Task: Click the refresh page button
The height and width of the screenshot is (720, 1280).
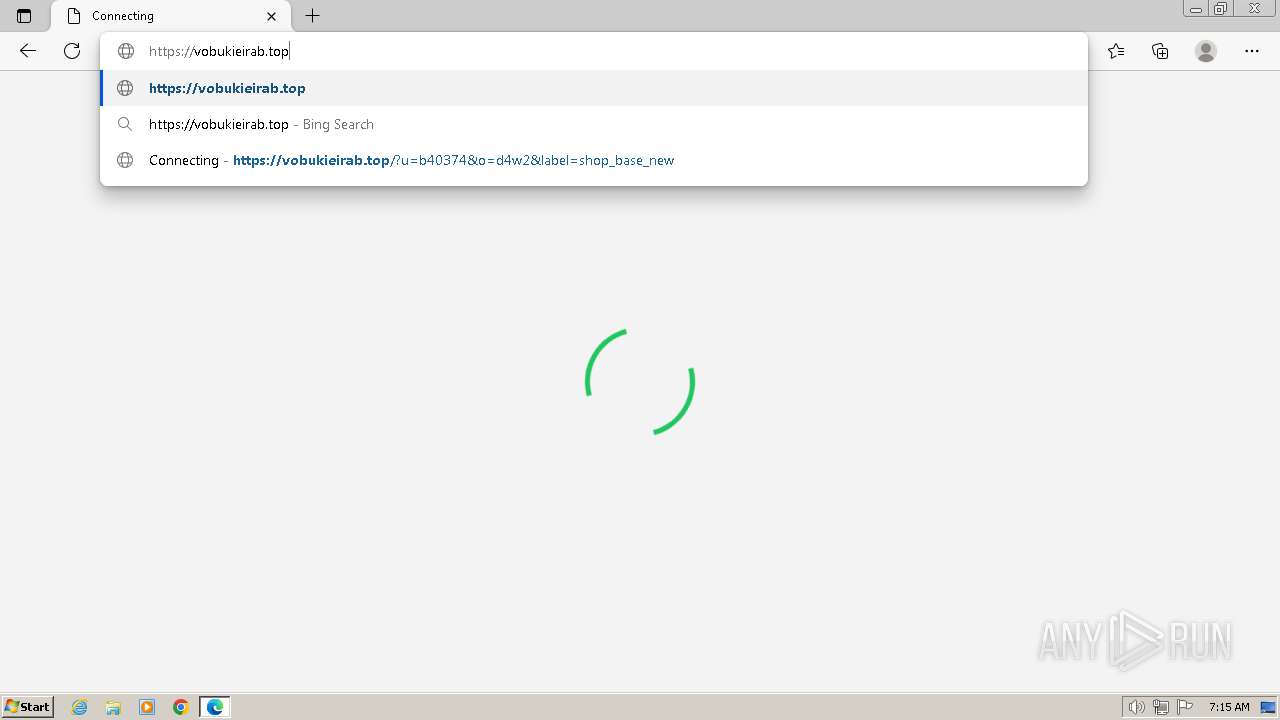Action: click(72, 51)
